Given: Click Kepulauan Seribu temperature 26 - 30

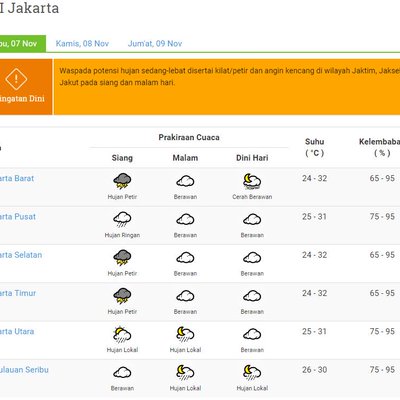Looking at the screenshot, I should pyautogui.click(x=315, y=370).
